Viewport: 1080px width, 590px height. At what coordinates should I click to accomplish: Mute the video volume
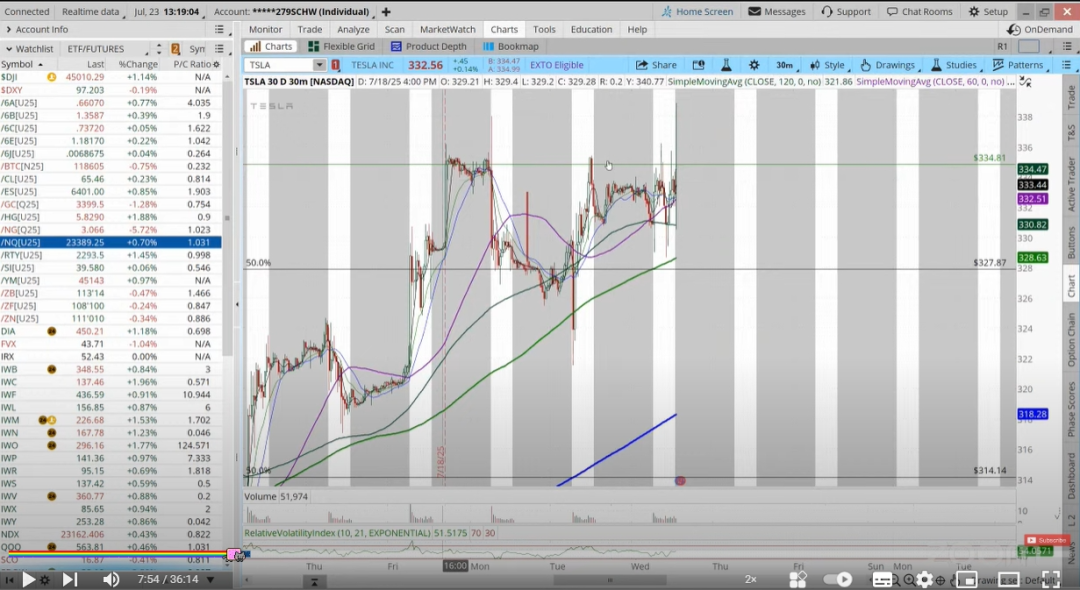click(111, 580)
